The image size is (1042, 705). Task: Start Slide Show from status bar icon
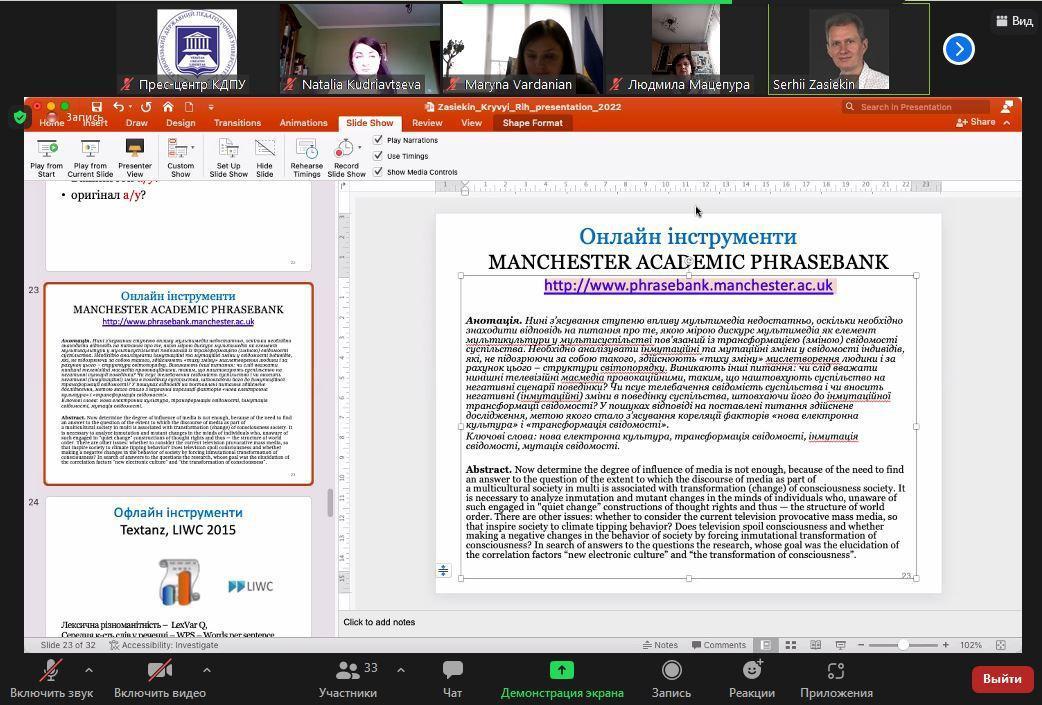coord(840,645)
